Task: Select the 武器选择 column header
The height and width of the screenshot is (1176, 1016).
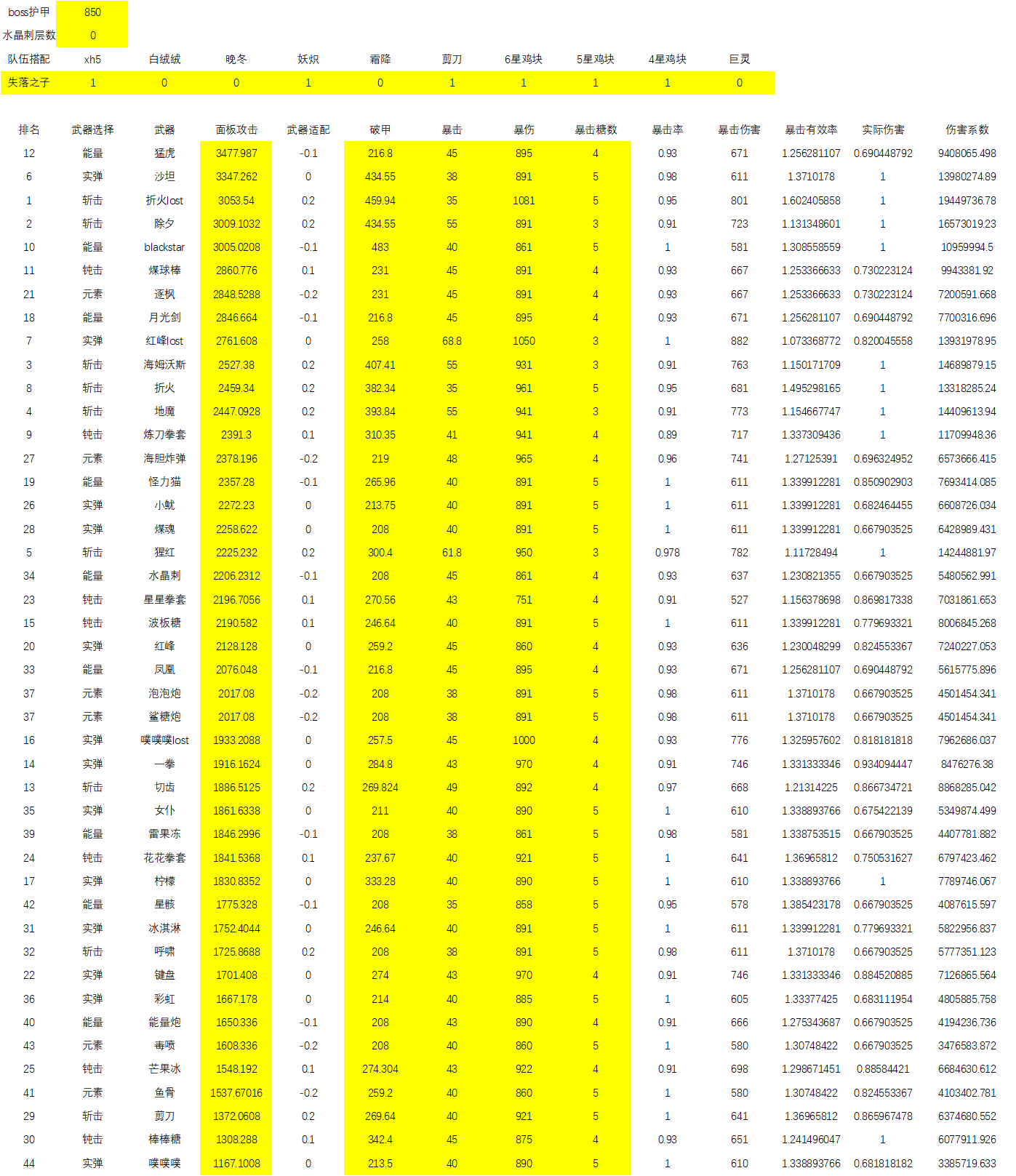Action: point(92,130)
